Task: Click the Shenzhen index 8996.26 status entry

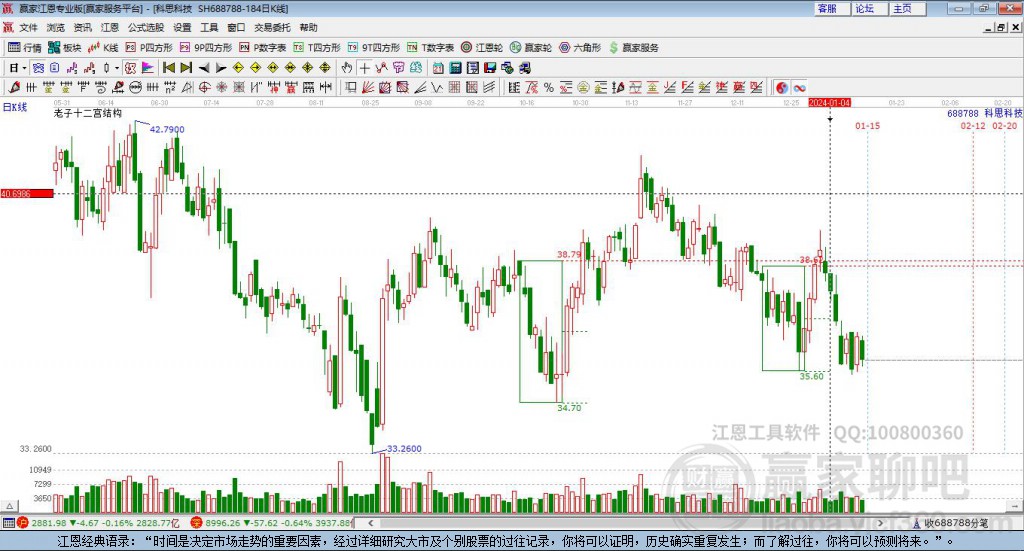Action: pos(271,523)
